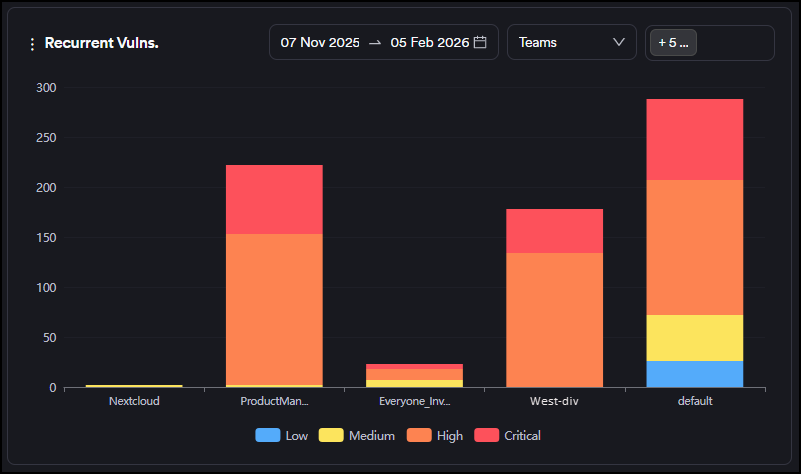Click the blue Low legend color swatch
Image resolution: width=801 pixels, height=474 pixels.
point(268,436)
